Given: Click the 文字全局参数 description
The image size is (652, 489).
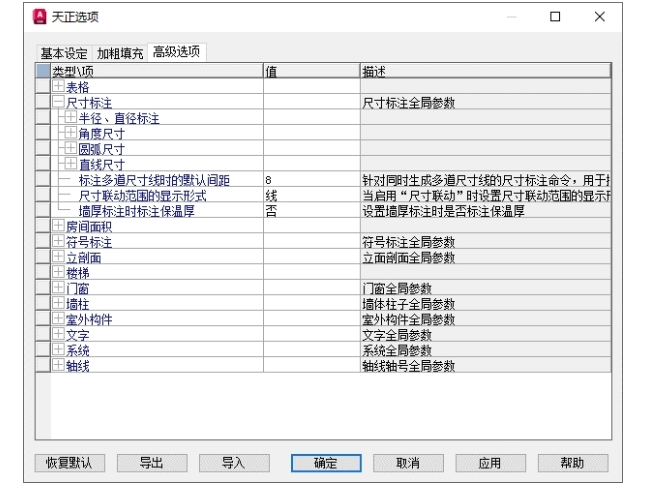Looking at the screenshot, I should [x=397, y=335].
